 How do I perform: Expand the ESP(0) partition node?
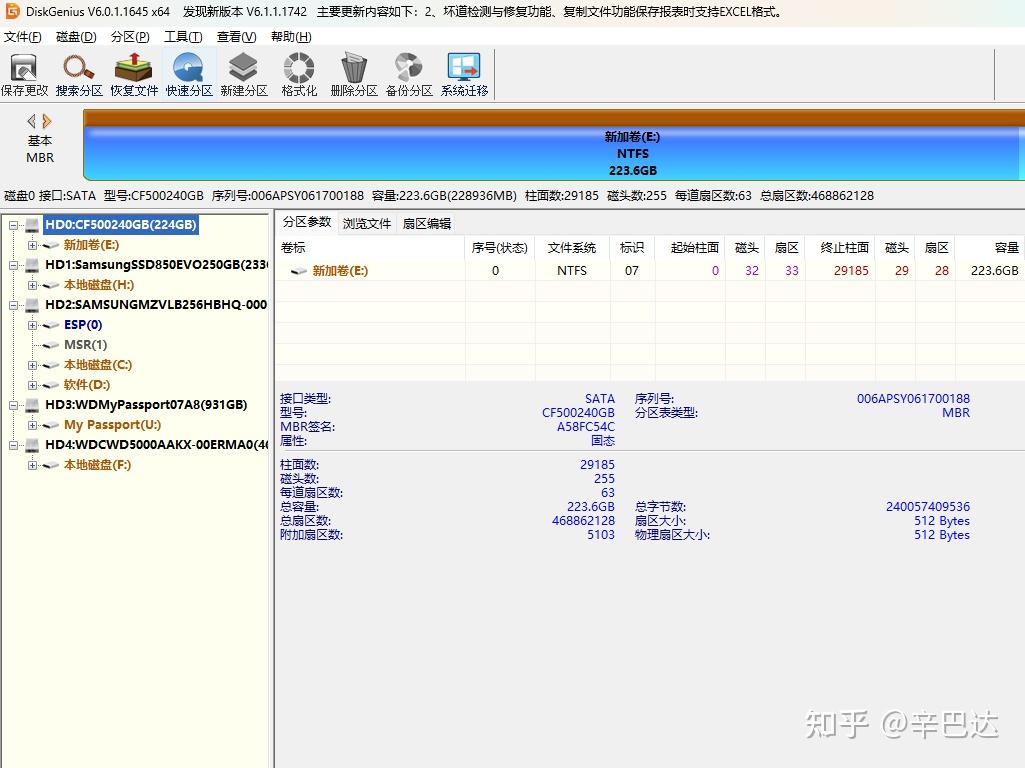(x=32, y=325)
